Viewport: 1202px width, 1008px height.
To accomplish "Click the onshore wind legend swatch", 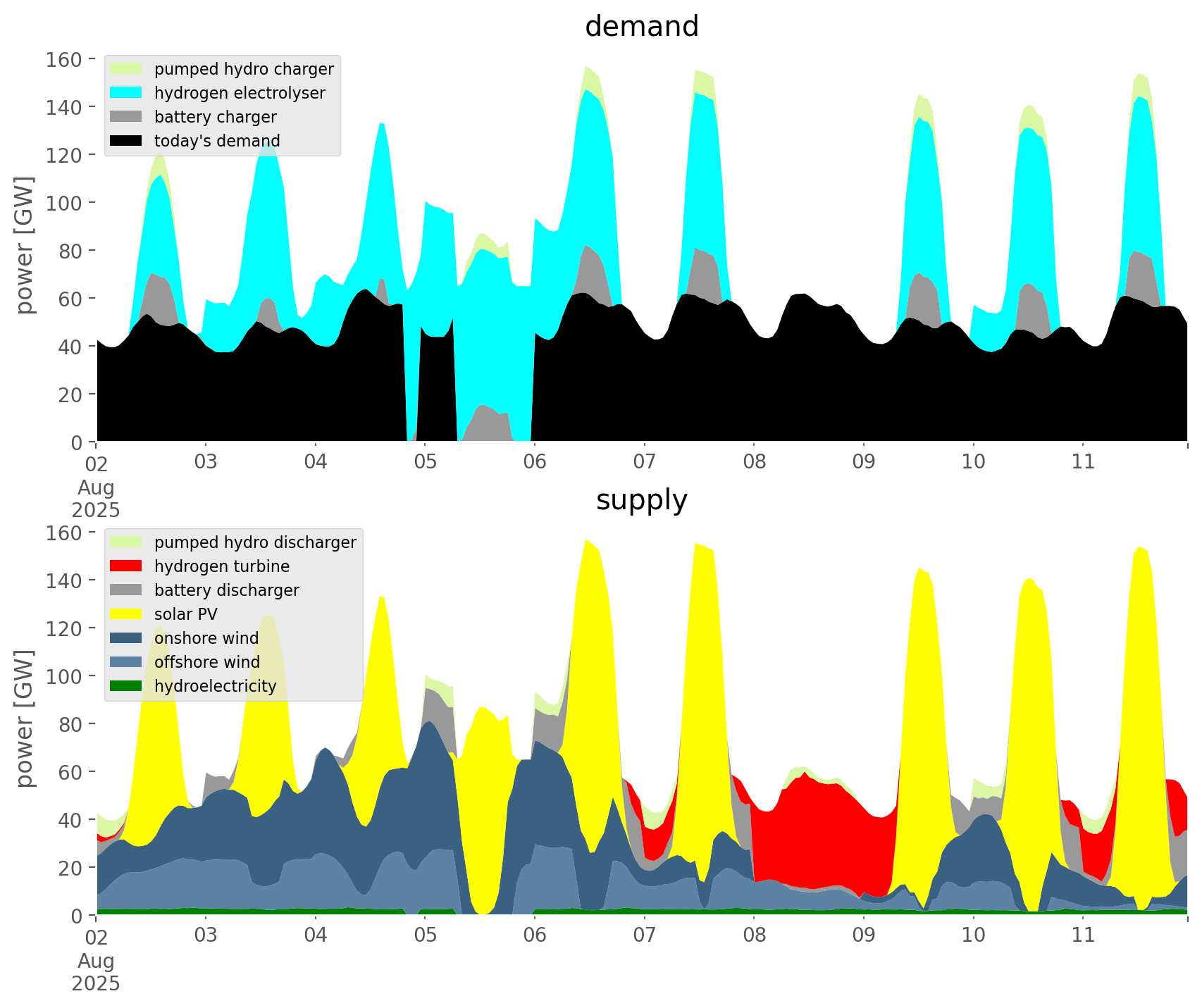I will [126, 638].
